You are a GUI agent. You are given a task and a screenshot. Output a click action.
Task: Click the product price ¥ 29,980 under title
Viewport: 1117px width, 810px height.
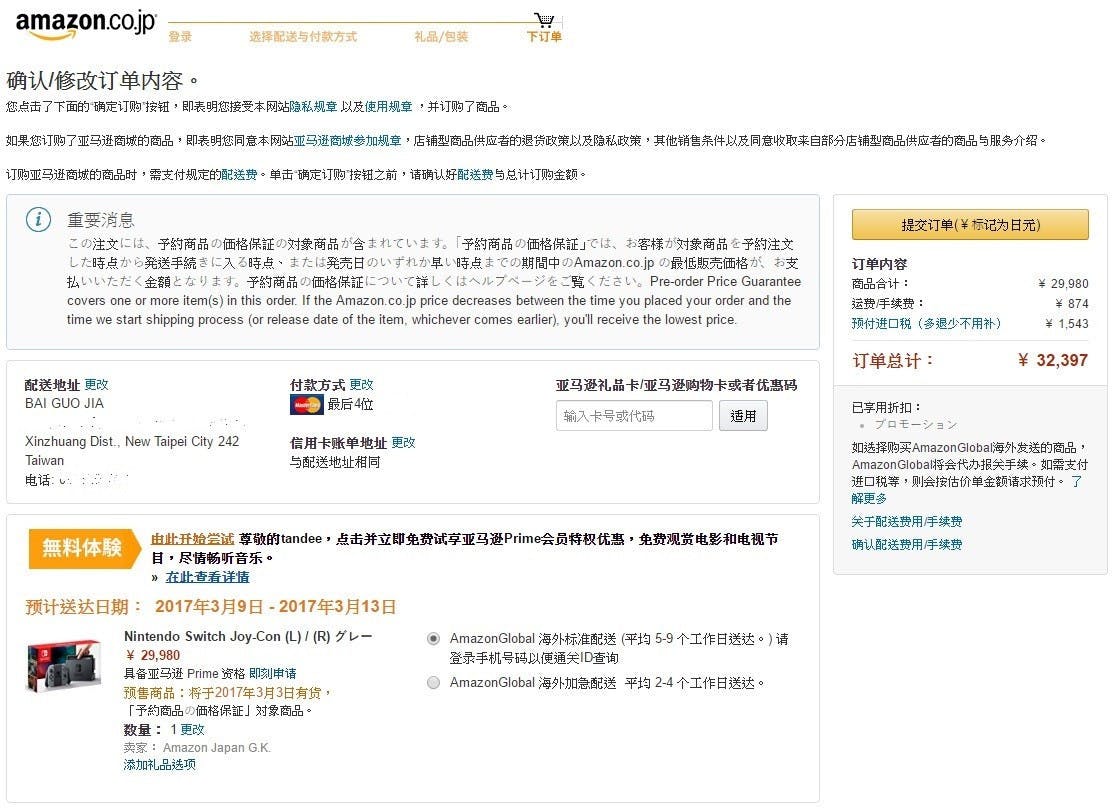[152, 655]
